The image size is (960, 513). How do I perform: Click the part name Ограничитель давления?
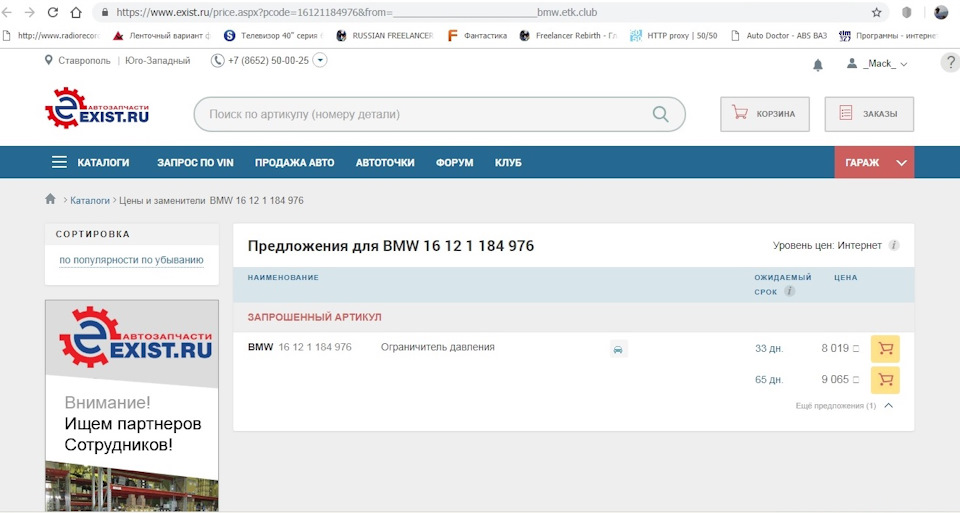[438, 347]
